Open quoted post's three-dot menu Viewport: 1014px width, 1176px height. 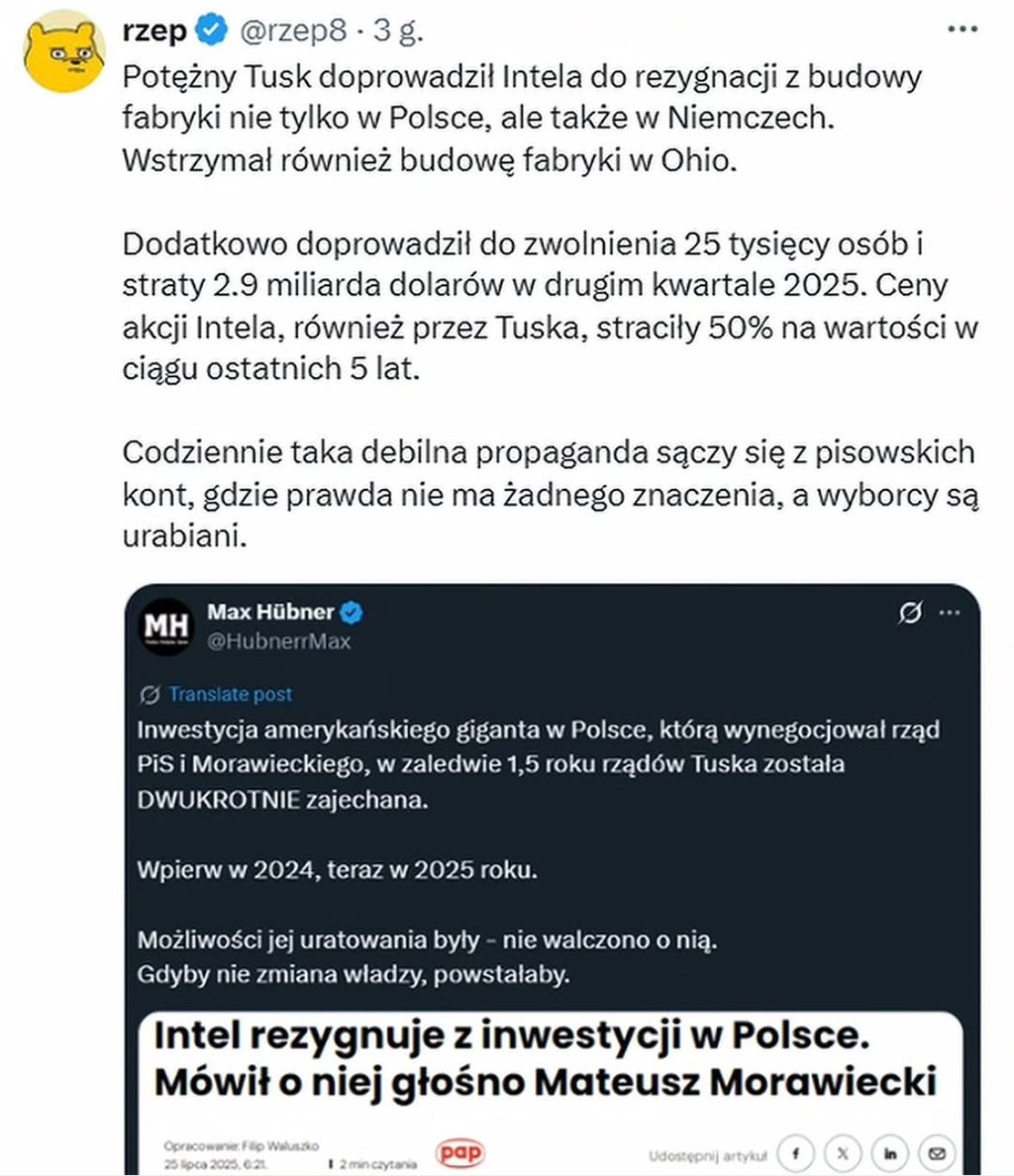tap(949, 613)
